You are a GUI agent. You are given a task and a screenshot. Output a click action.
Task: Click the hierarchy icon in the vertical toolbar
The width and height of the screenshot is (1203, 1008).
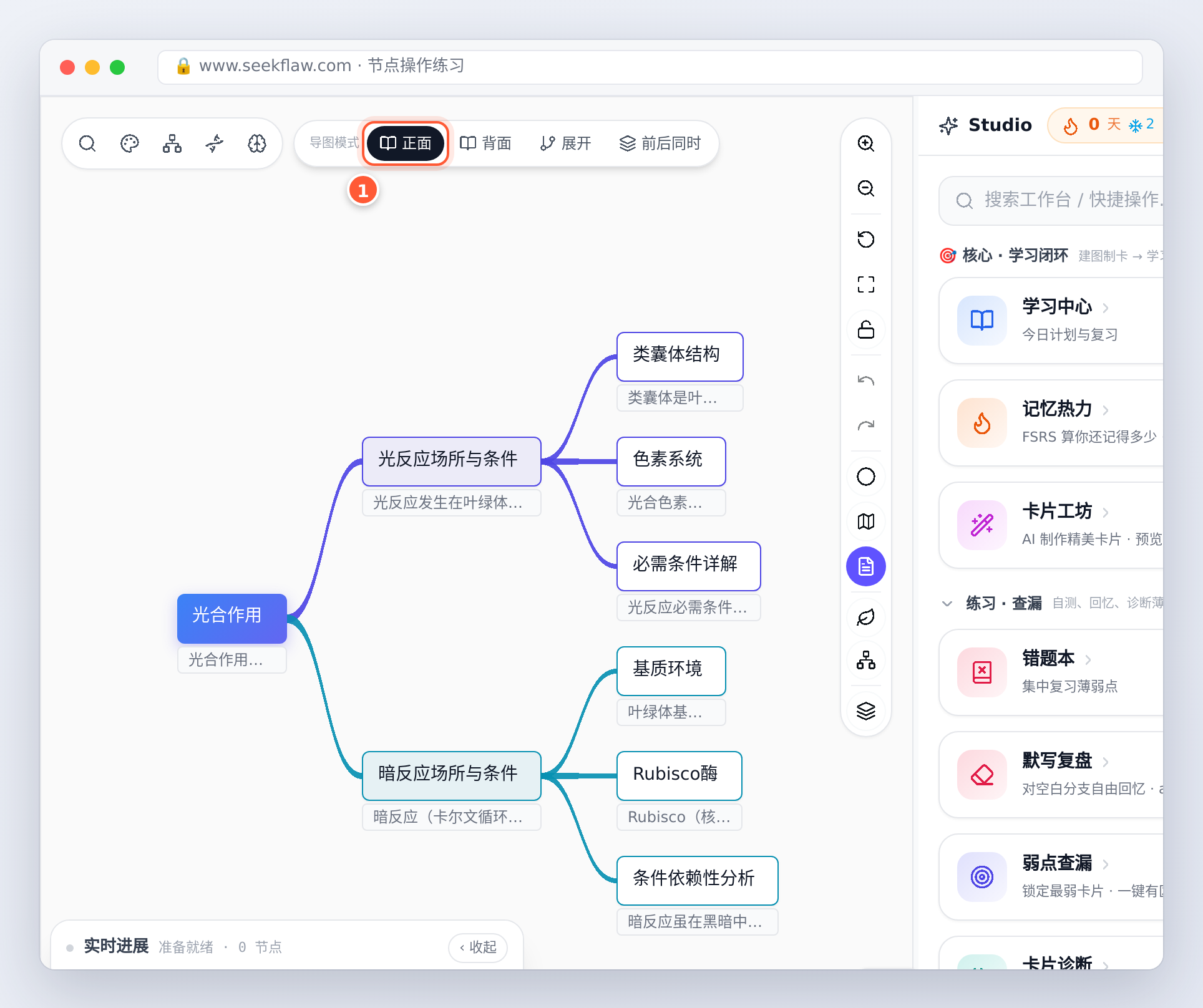coord(866,660)
